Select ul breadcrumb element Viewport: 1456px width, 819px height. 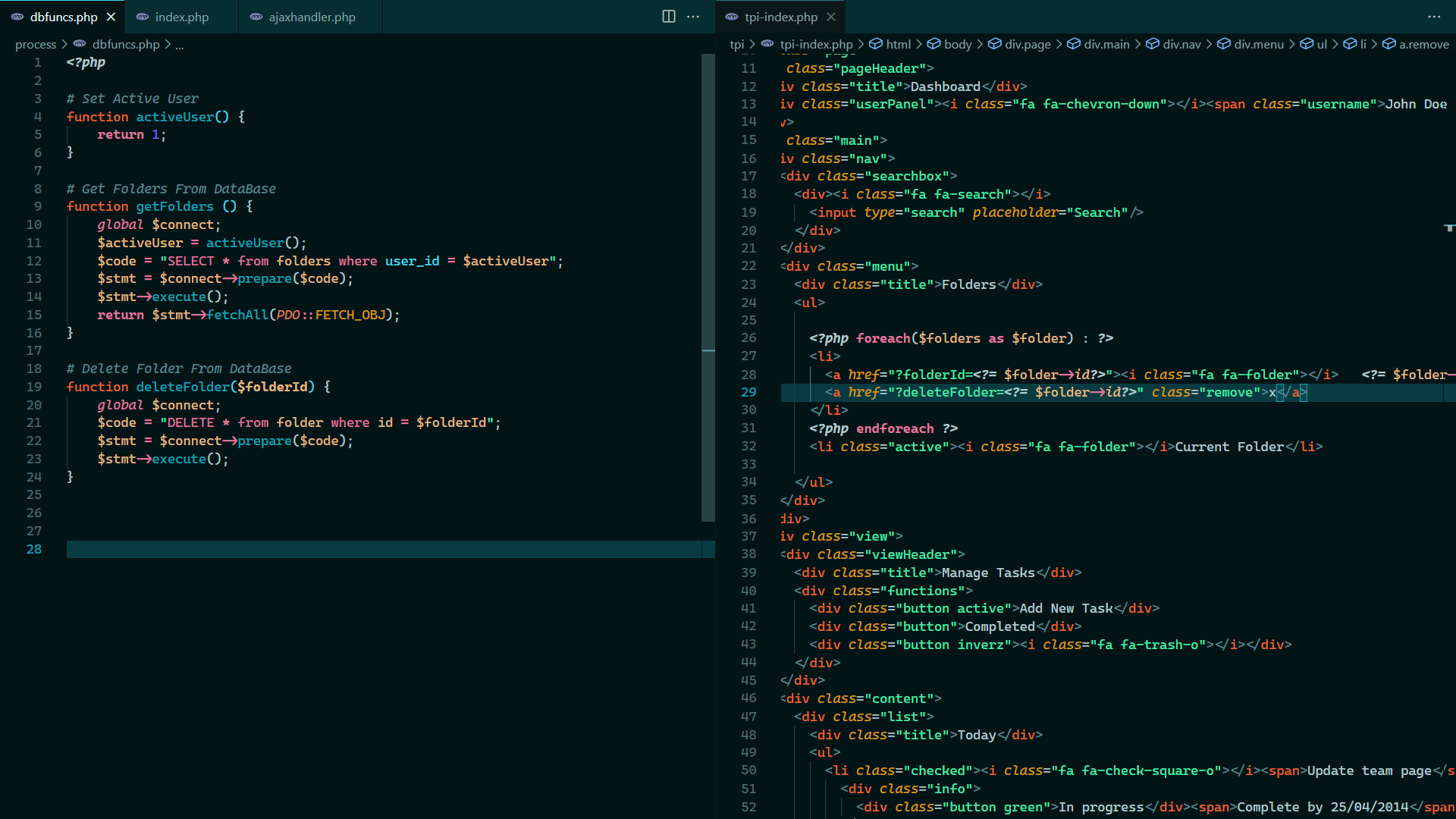[1322, 45]
